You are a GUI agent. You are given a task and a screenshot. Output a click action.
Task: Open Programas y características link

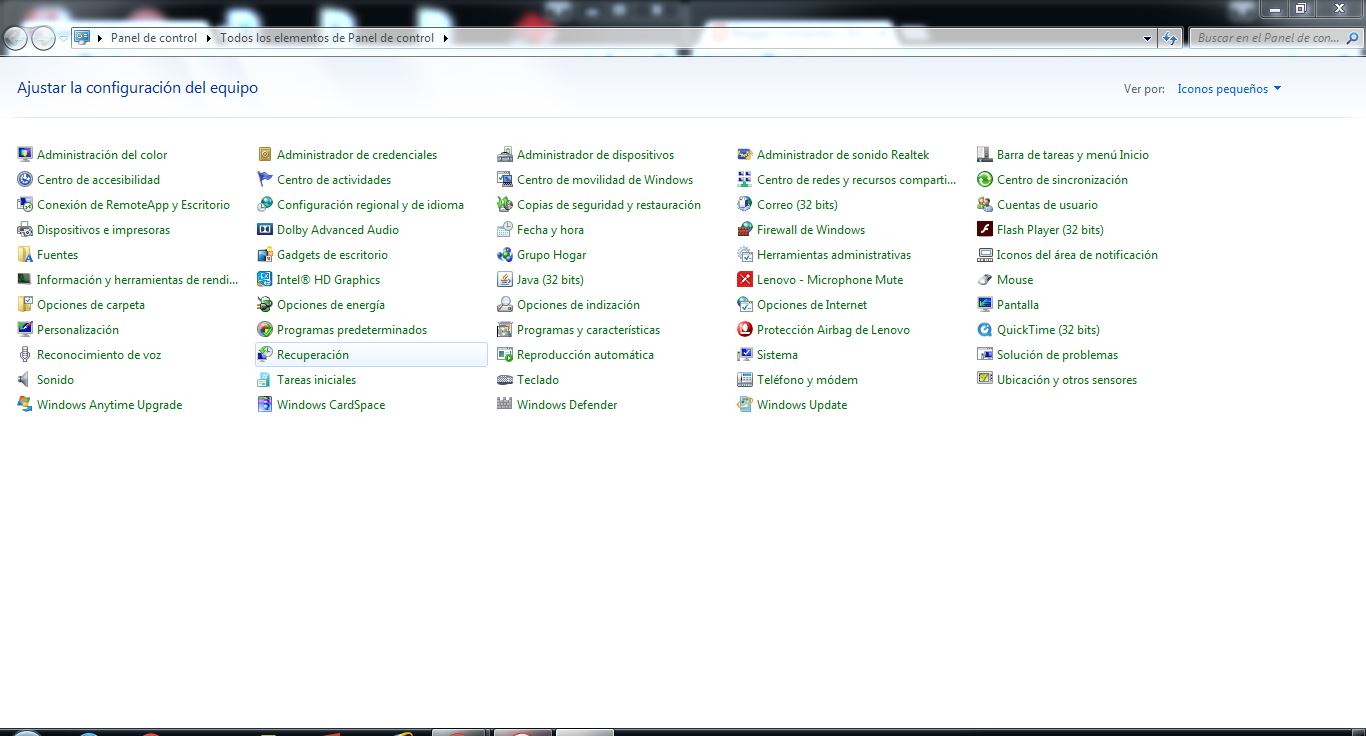tap(588, 329)
